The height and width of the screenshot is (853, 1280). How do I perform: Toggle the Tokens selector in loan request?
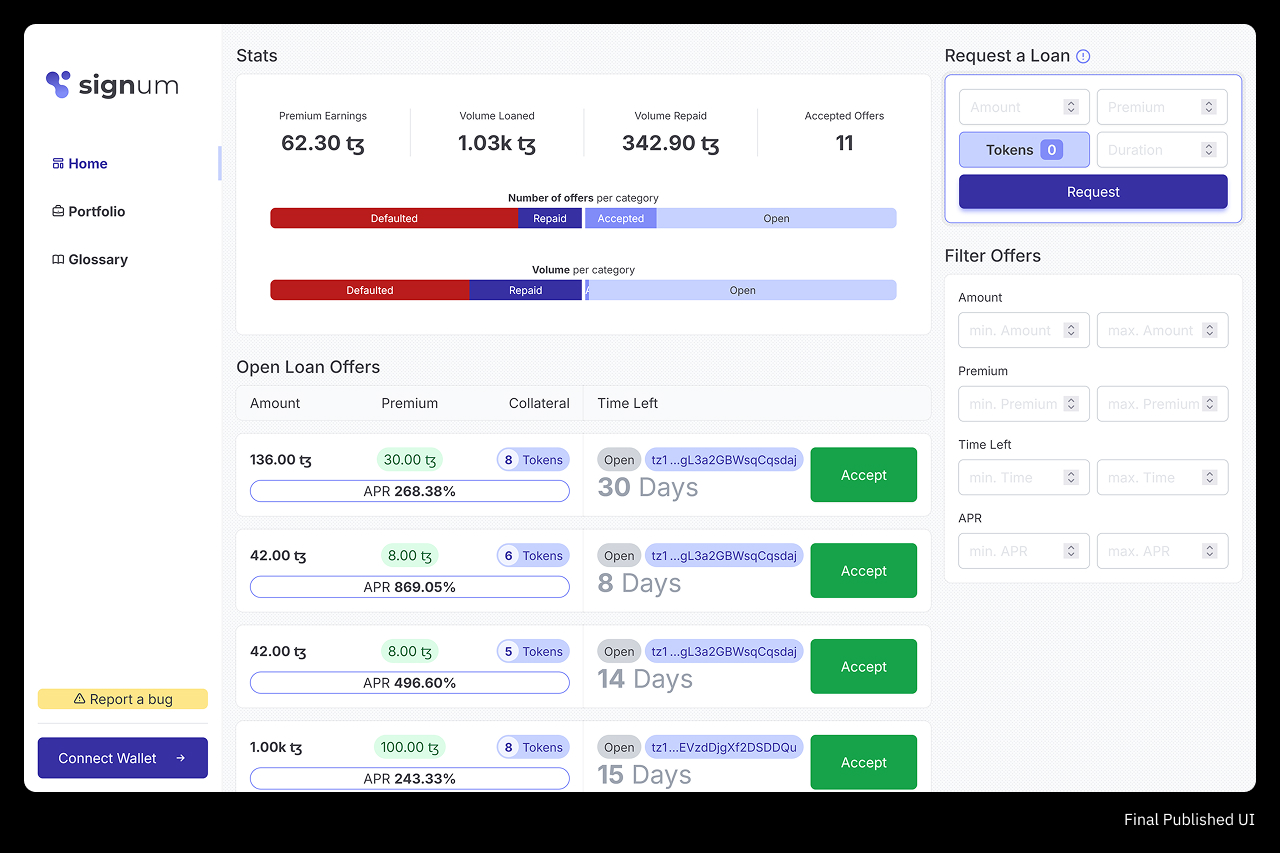click(x=1024, y=150)
